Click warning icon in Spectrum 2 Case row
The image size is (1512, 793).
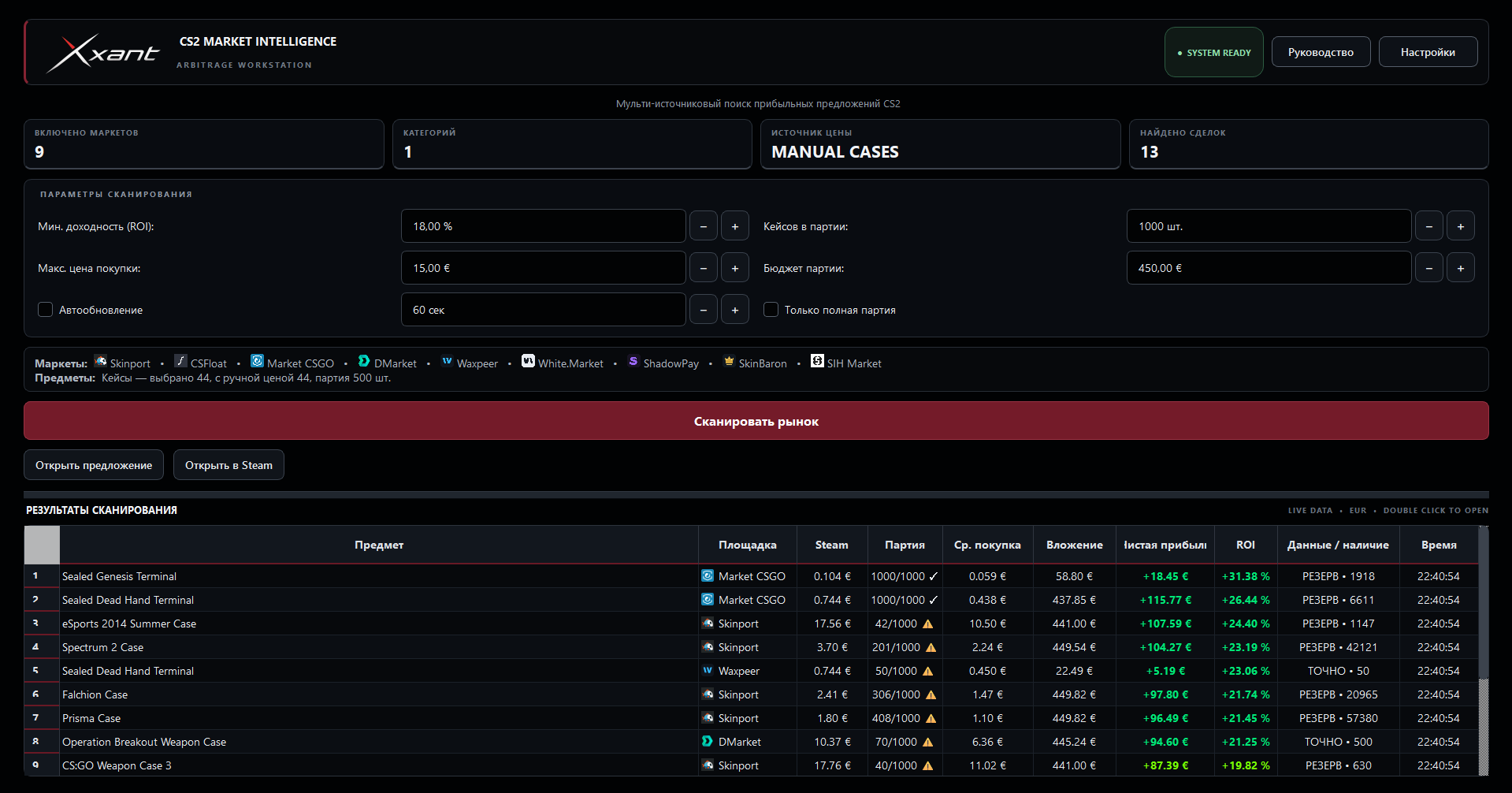pyautogui.click(x=931, y=647)
